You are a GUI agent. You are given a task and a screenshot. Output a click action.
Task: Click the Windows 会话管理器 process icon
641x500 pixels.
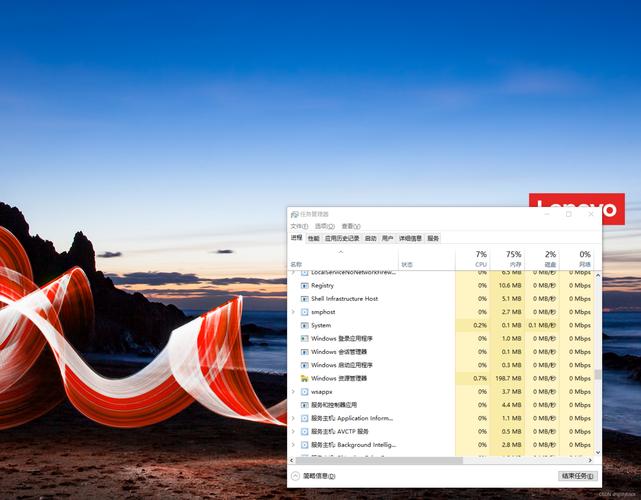click(x=305, y=352)
